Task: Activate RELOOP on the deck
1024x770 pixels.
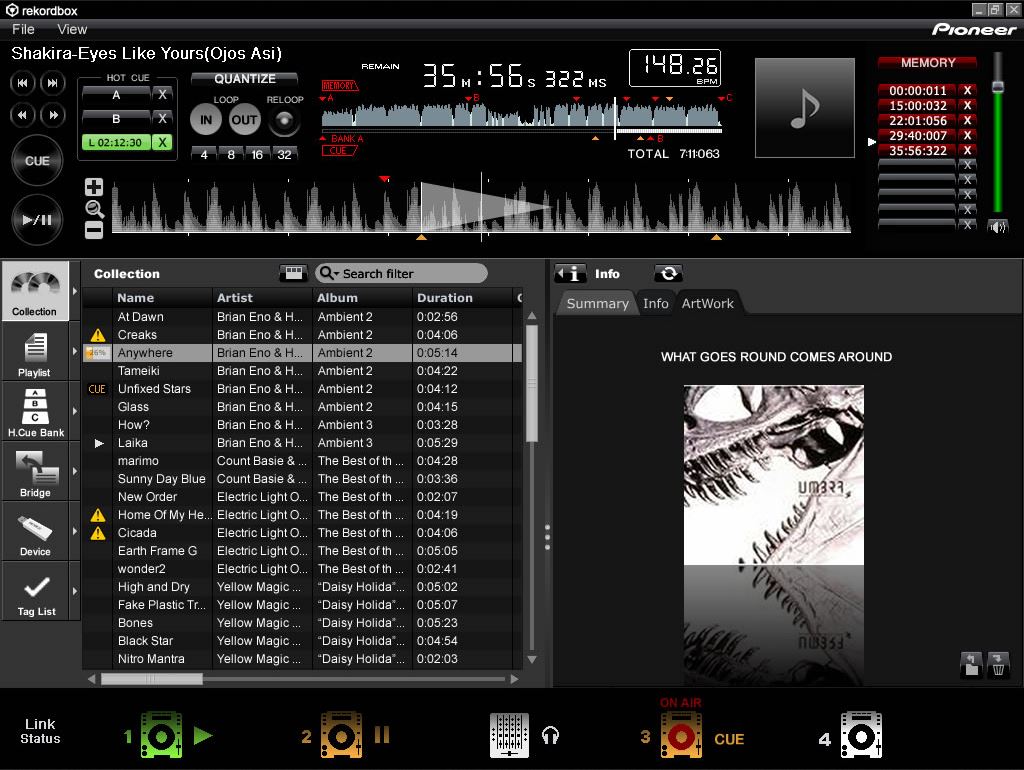Action: (283, 118)
